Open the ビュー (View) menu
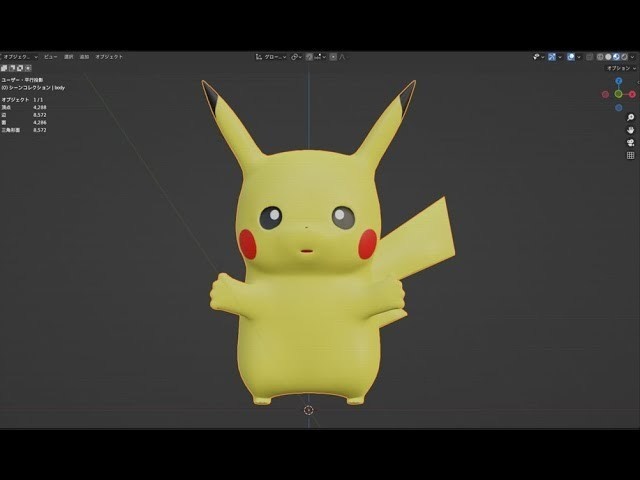Image resolution: width=640 pixels, height=480 pixels. click(x=51, y=57)
